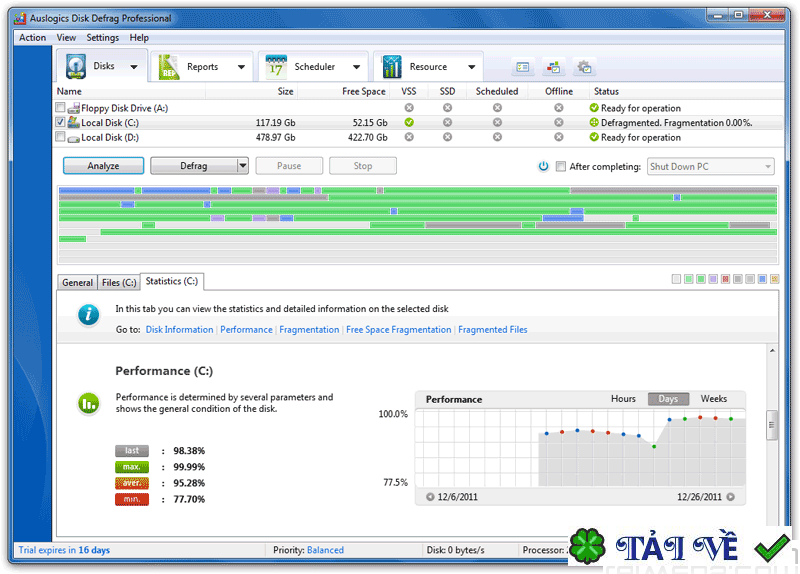
Task: Tick the Floppy Disk Drive (A:) checkbox
Action: [x=60, y=108]
